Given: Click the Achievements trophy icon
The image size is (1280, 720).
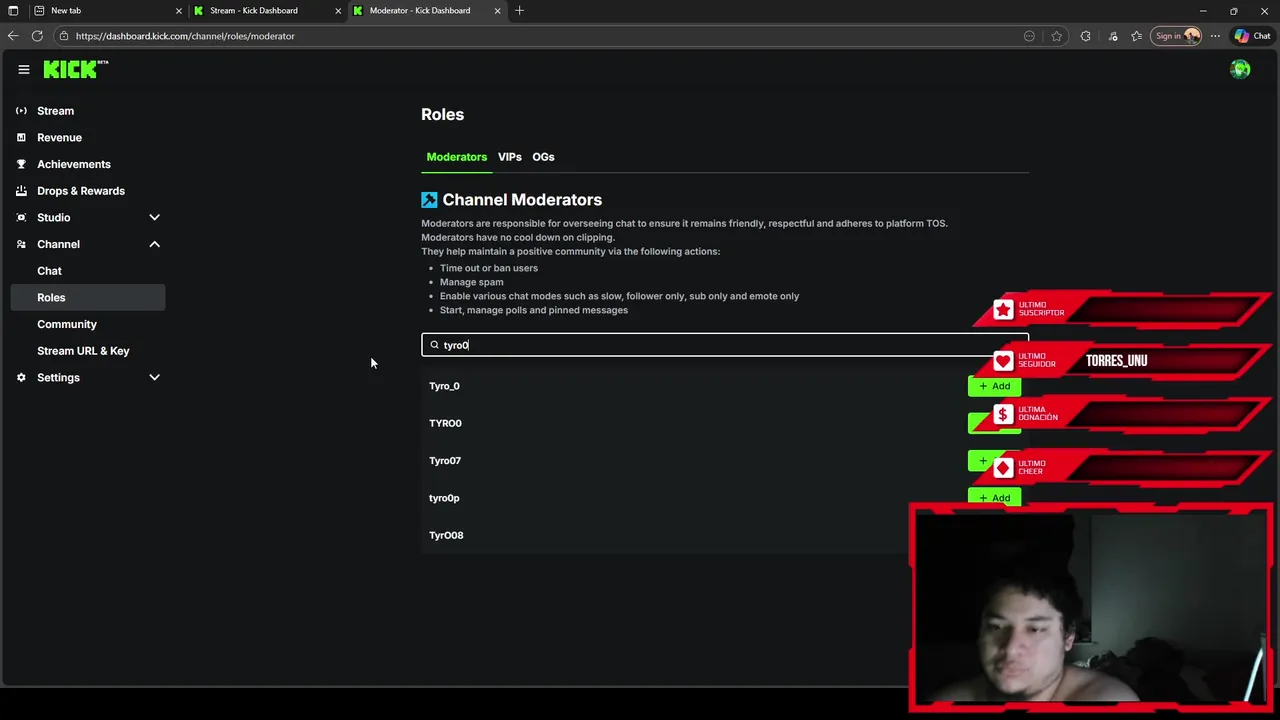Looking at the screenshot, I should (21, 164).
